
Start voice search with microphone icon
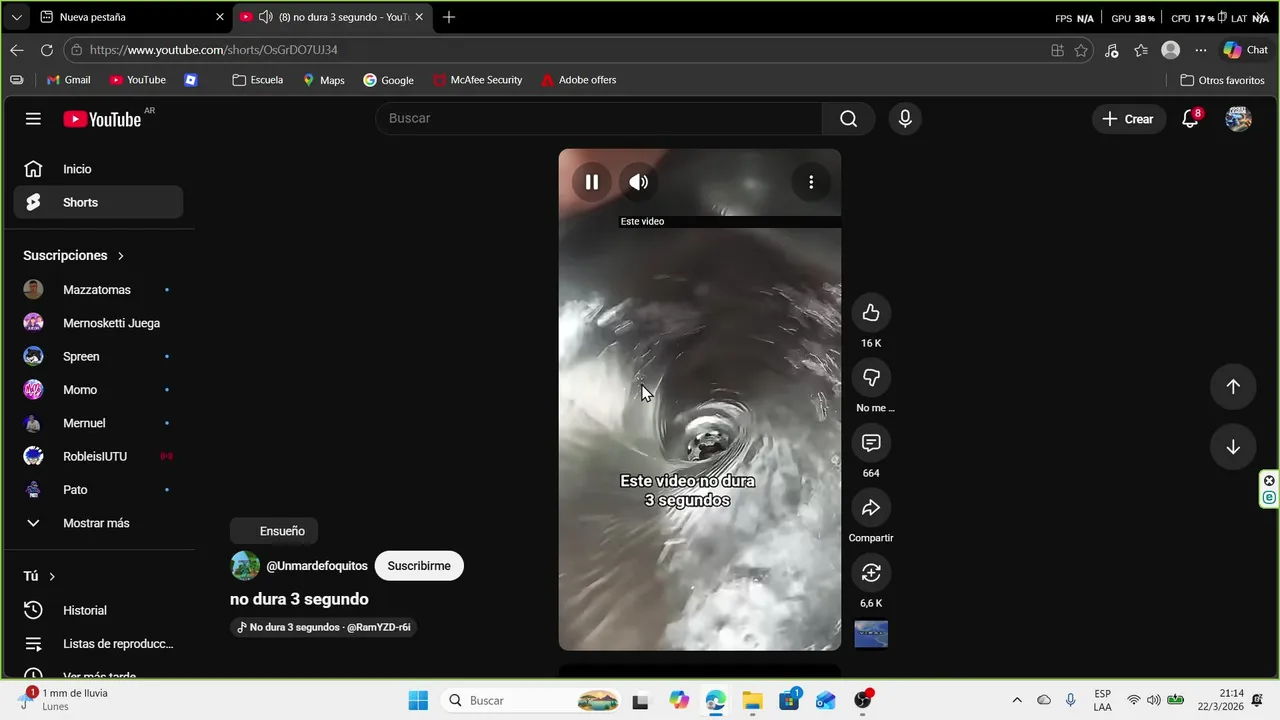tap(905, 119)
